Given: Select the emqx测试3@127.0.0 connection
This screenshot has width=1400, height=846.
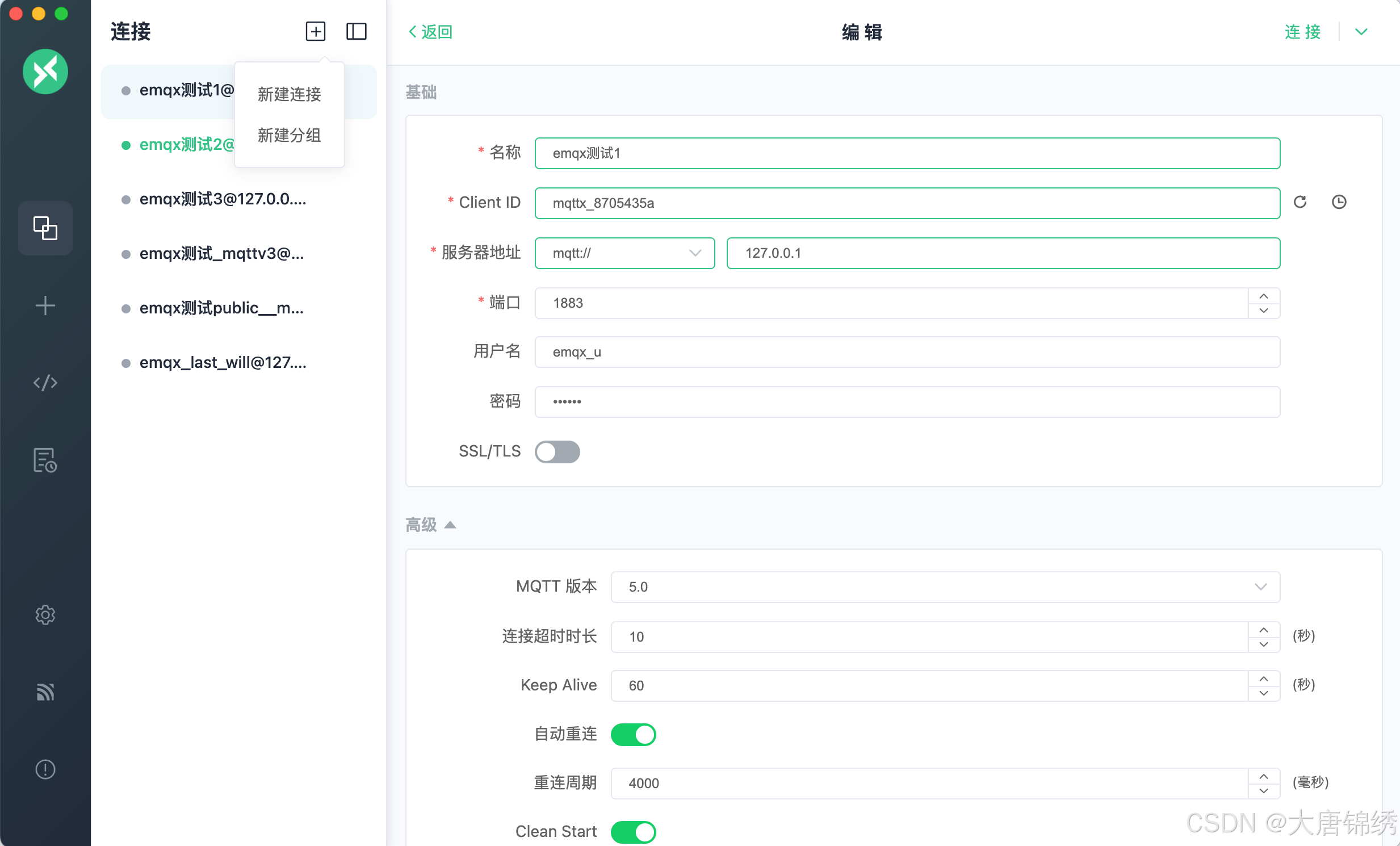Looking at the screenshot, I should click(x=238, y=199).
